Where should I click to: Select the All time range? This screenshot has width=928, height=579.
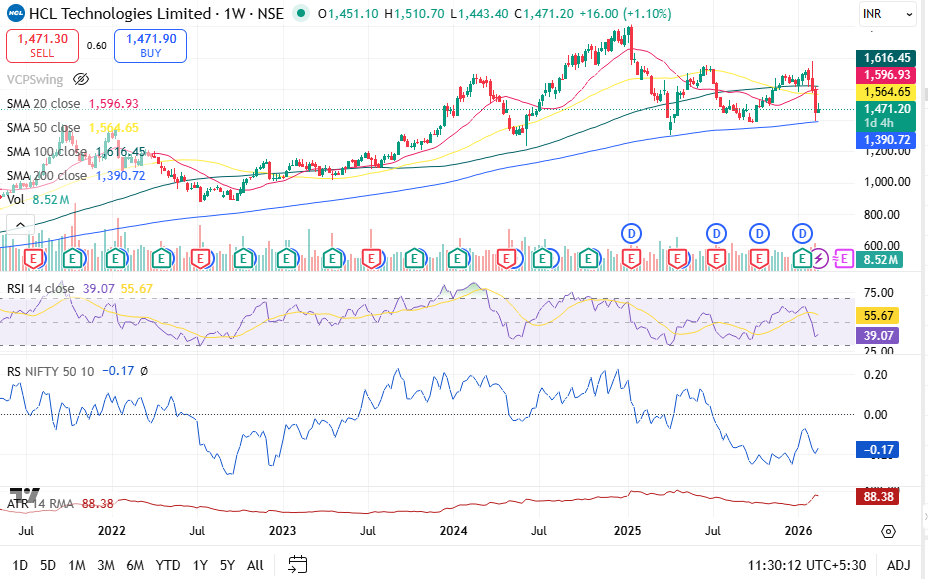pyautogui.click(x=255, y=565)
